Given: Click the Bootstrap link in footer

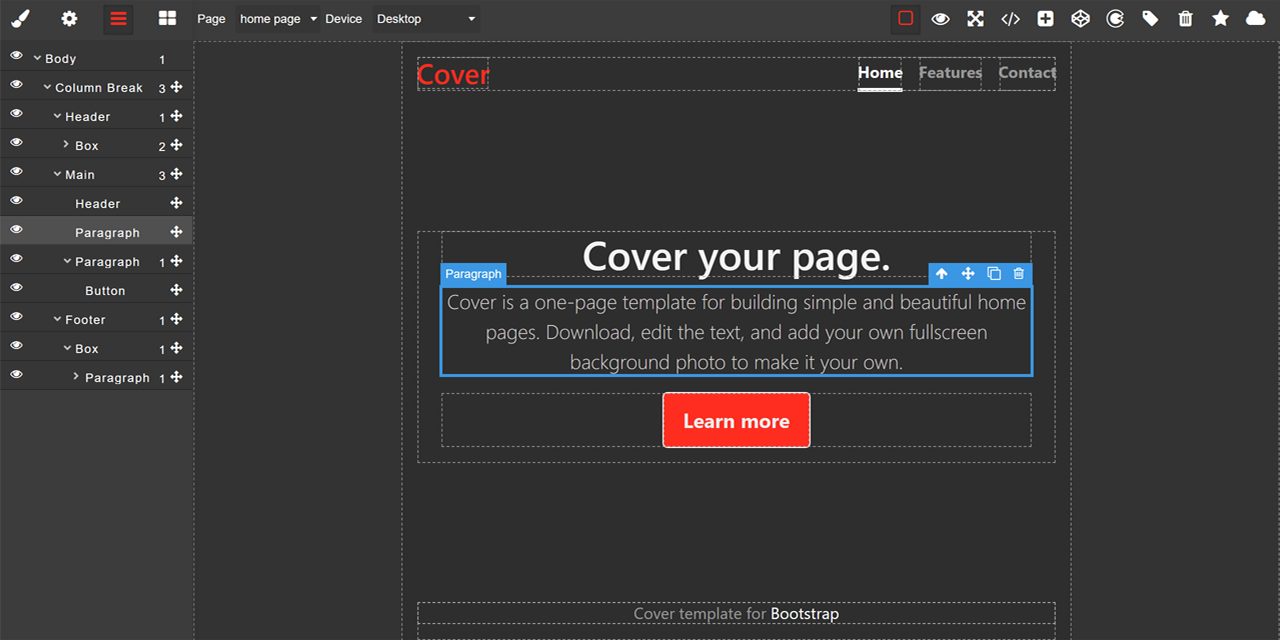Looking at the screenshot, I should 804,614.
